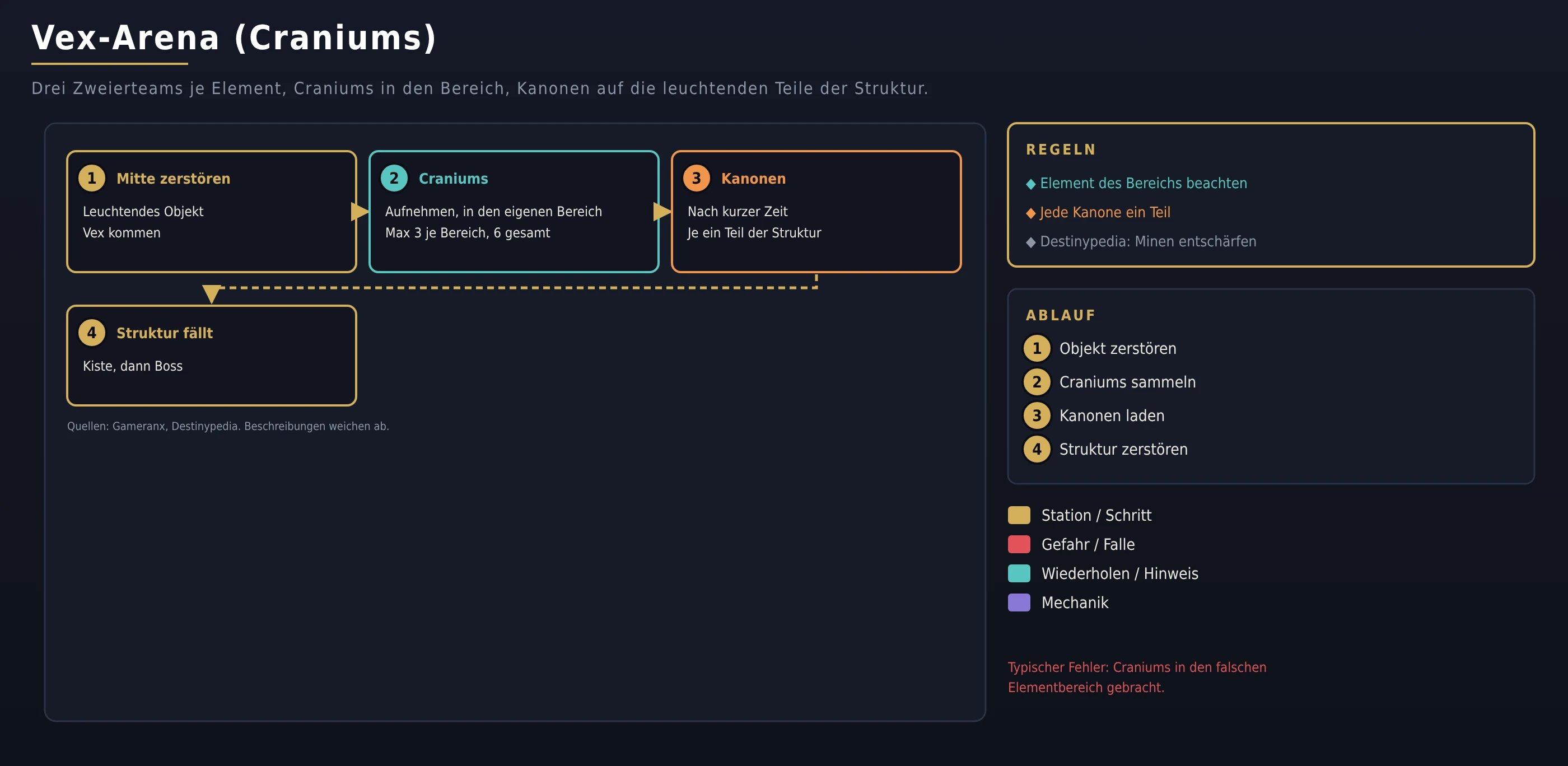Click the arrow between Craniums and Kanonen
Screen dimensions: 1568x766
662,212
